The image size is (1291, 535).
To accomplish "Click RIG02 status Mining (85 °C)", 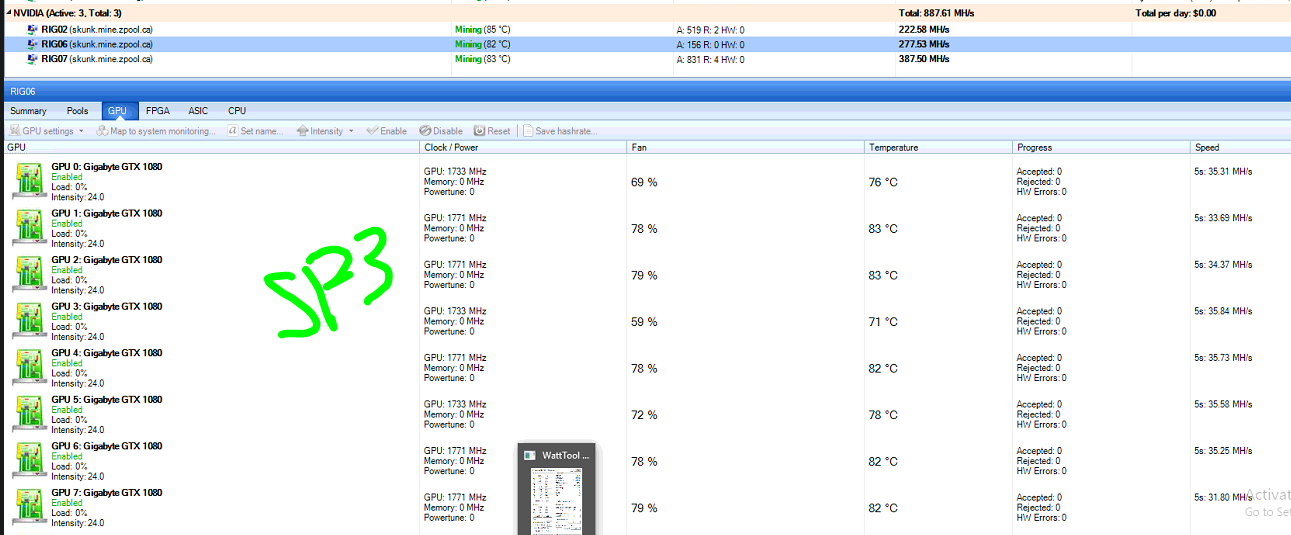I will pos(483,30).
